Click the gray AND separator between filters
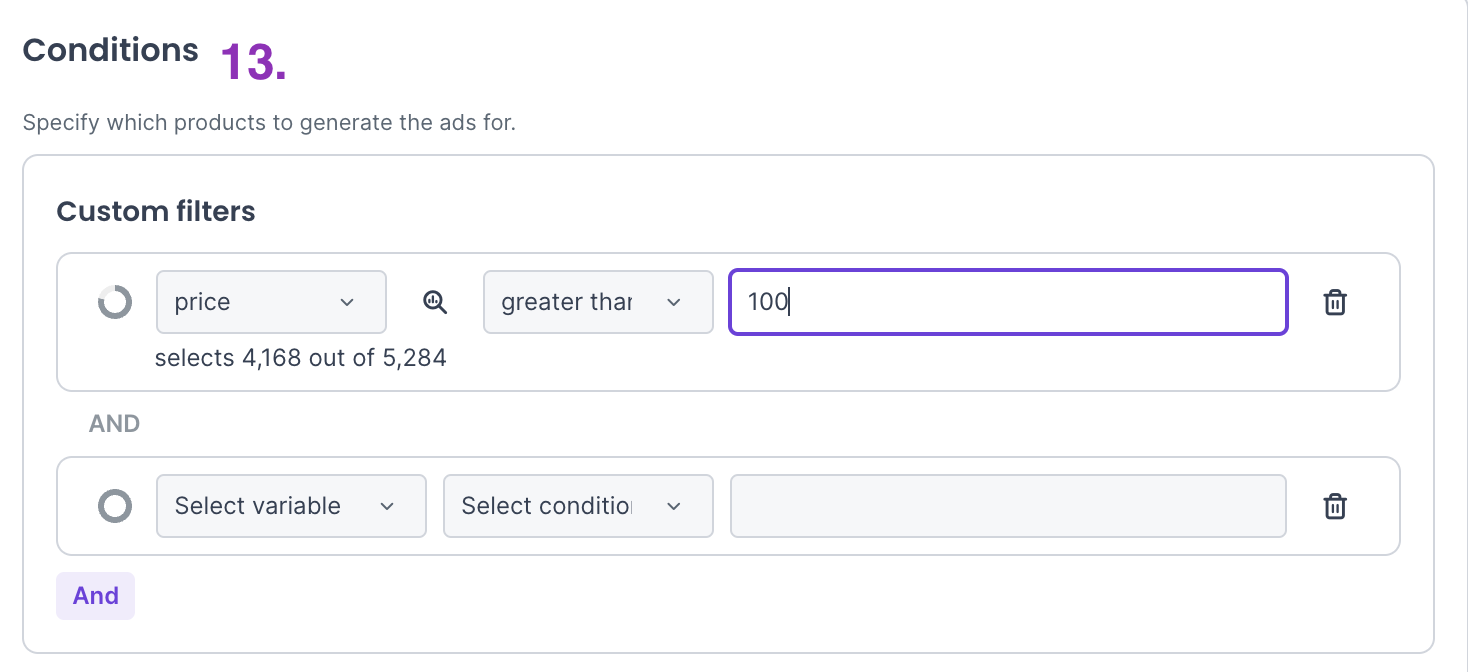Viewport: 1468px width, 672px height. tap(114, 424)
